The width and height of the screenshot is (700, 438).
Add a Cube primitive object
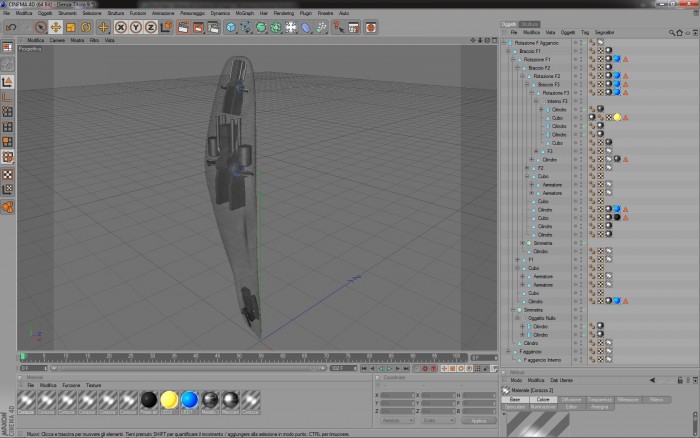pos(230,27)
